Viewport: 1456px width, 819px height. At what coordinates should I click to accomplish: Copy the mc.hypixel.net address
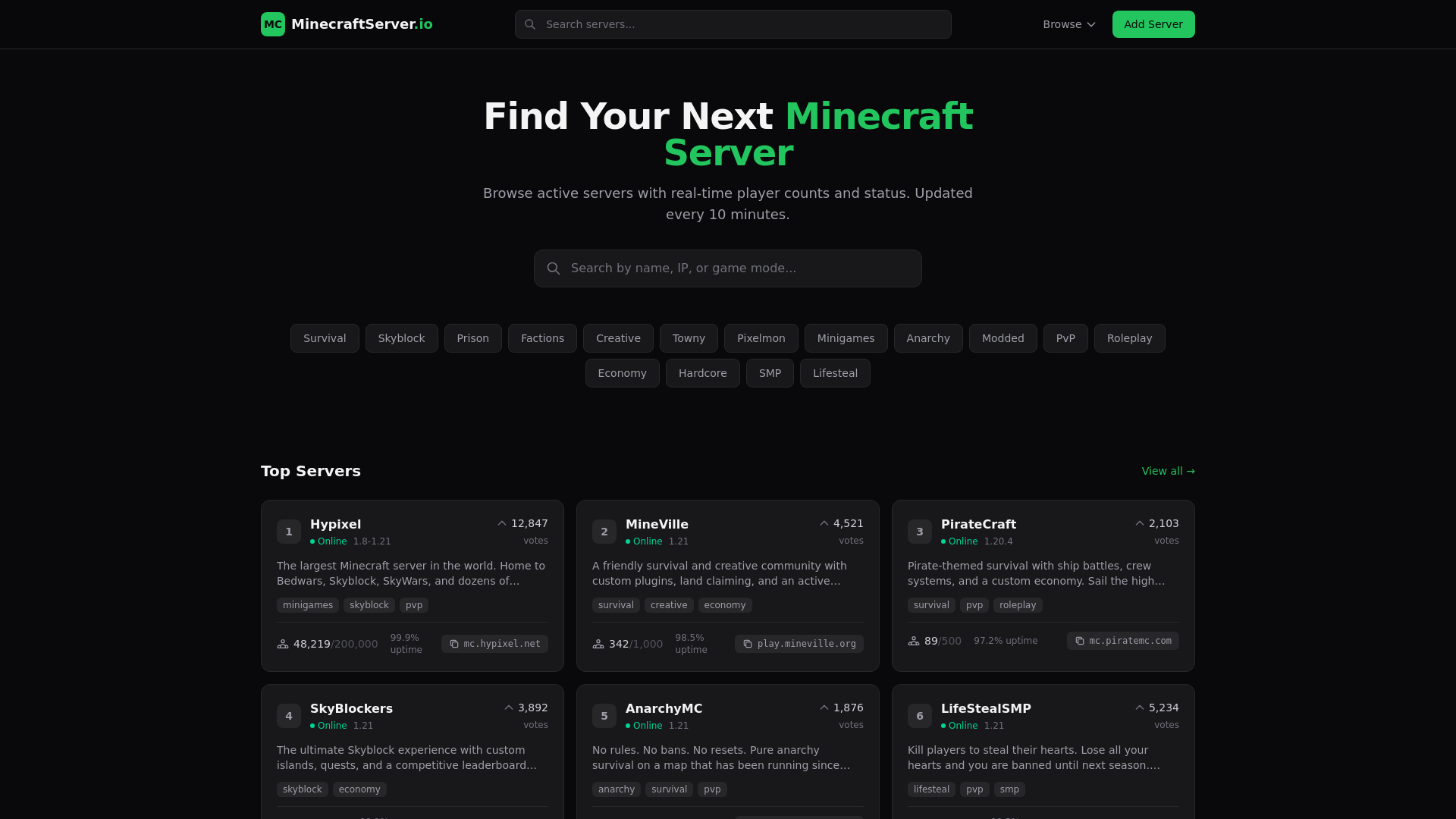pyautogui.click(x=494, y=644)
